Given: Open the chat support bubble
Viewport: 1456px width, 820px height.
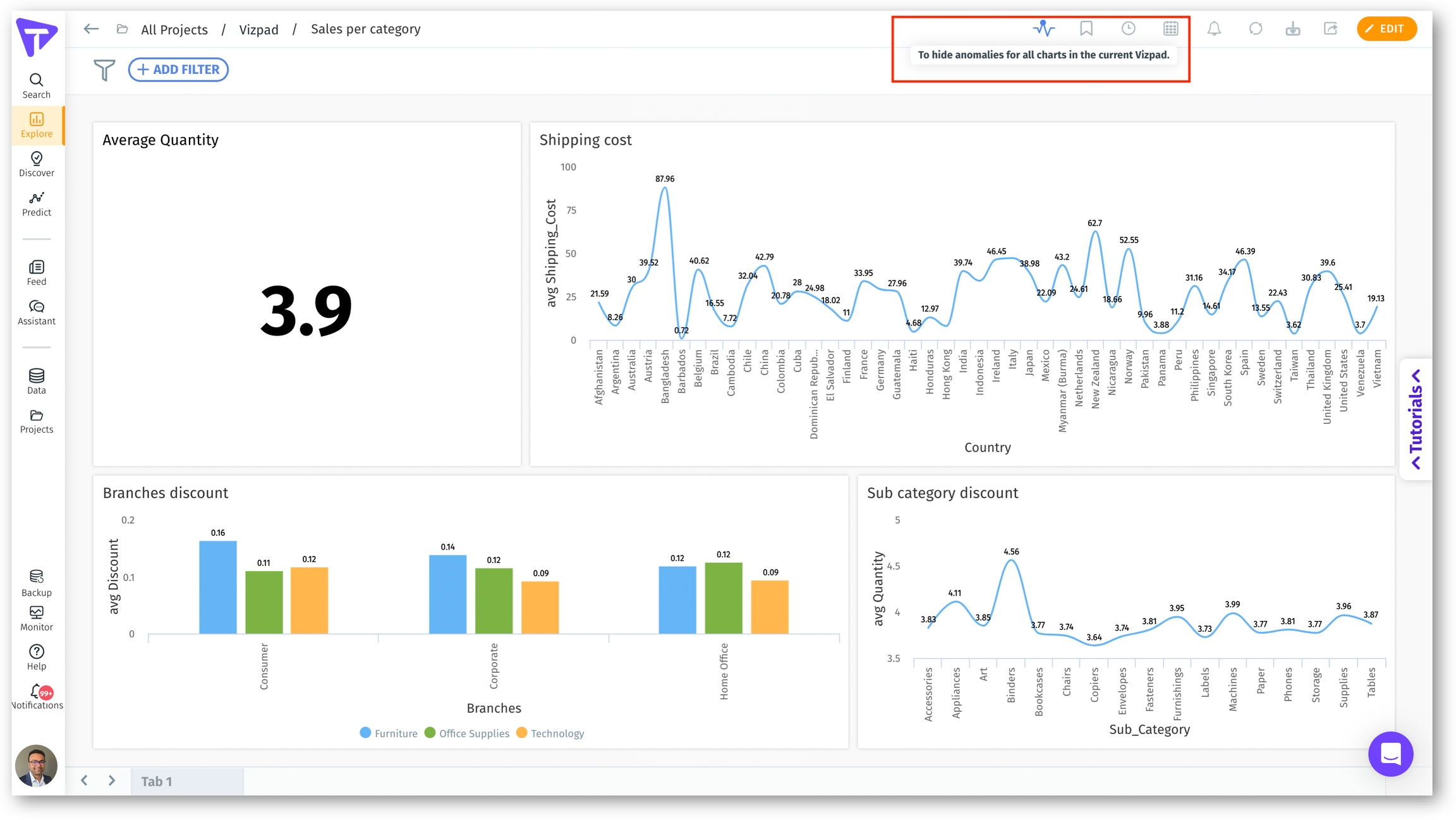Looking at the screenshot, I should point(1390,754).
